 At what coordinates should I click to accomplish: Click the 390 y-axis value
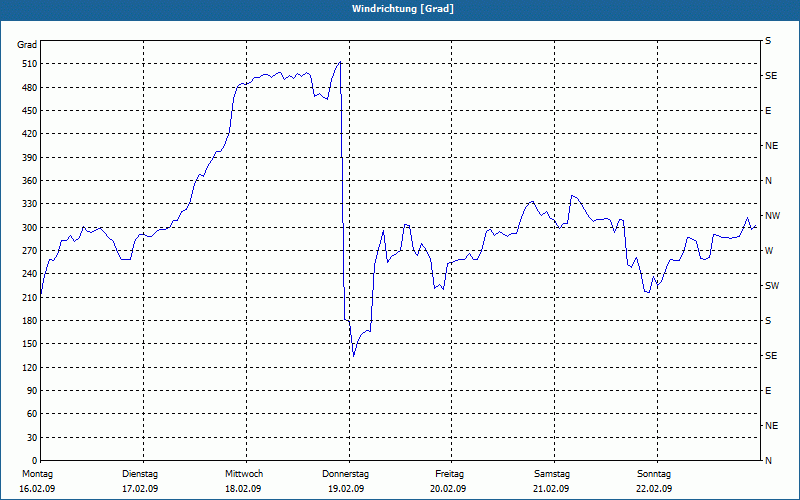(x=30, y=158)
